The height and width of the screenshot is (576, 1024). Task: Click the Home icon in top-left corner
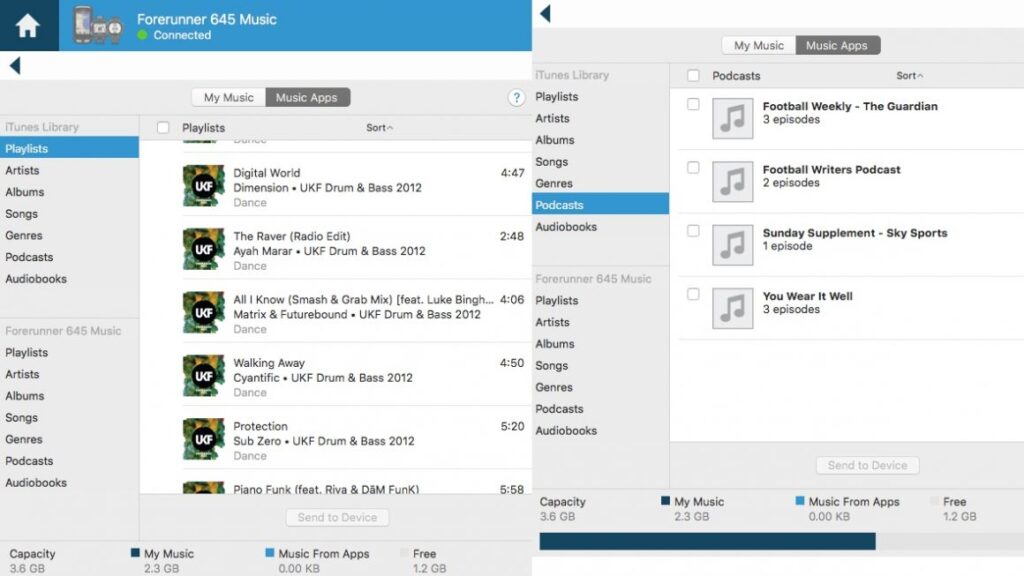(x=27, y=26)
